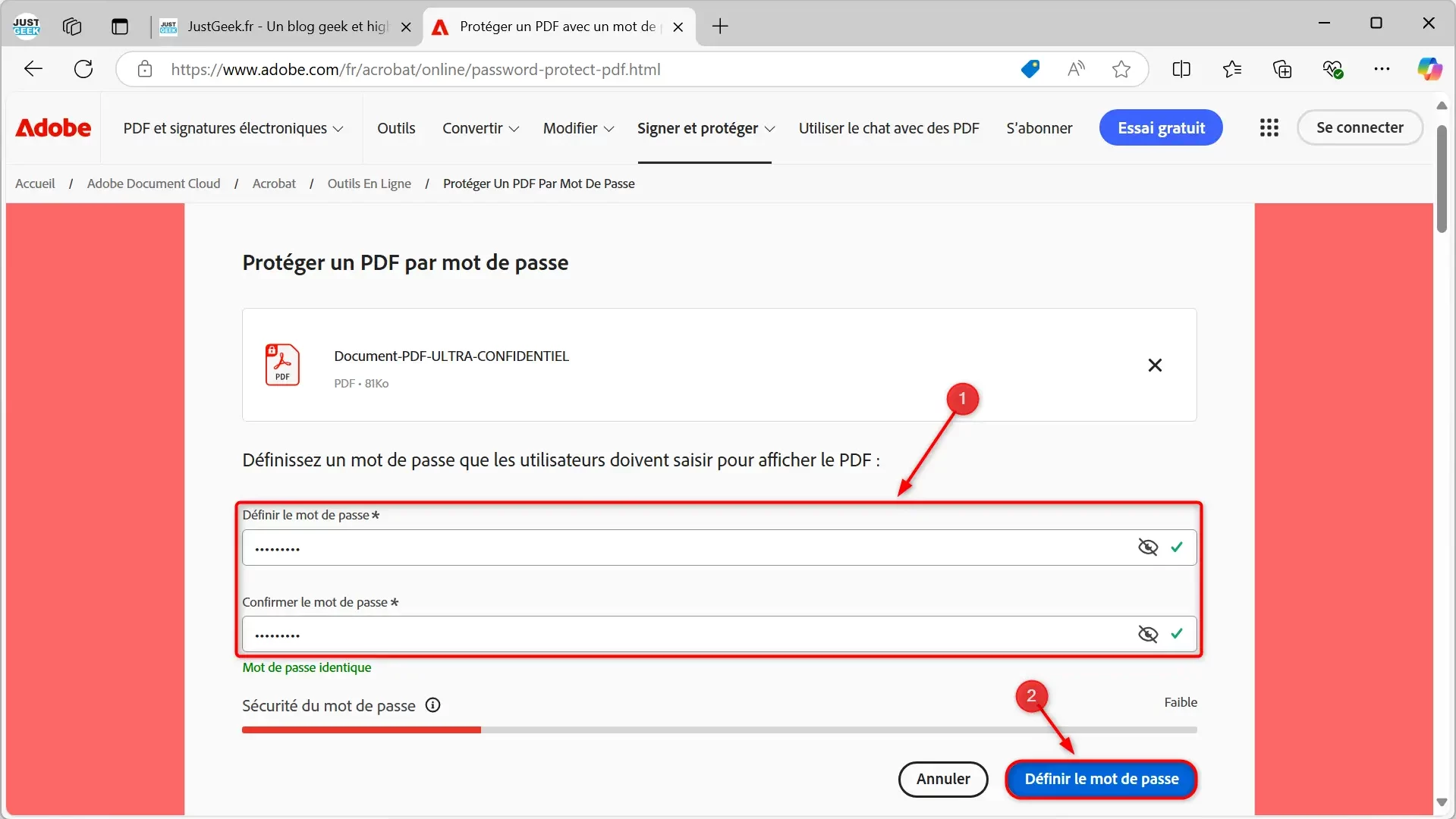Viewport: 1456px width, 819px height.
Task: Expand PDF et signatures électroniques menu
Action: (233, 128)
